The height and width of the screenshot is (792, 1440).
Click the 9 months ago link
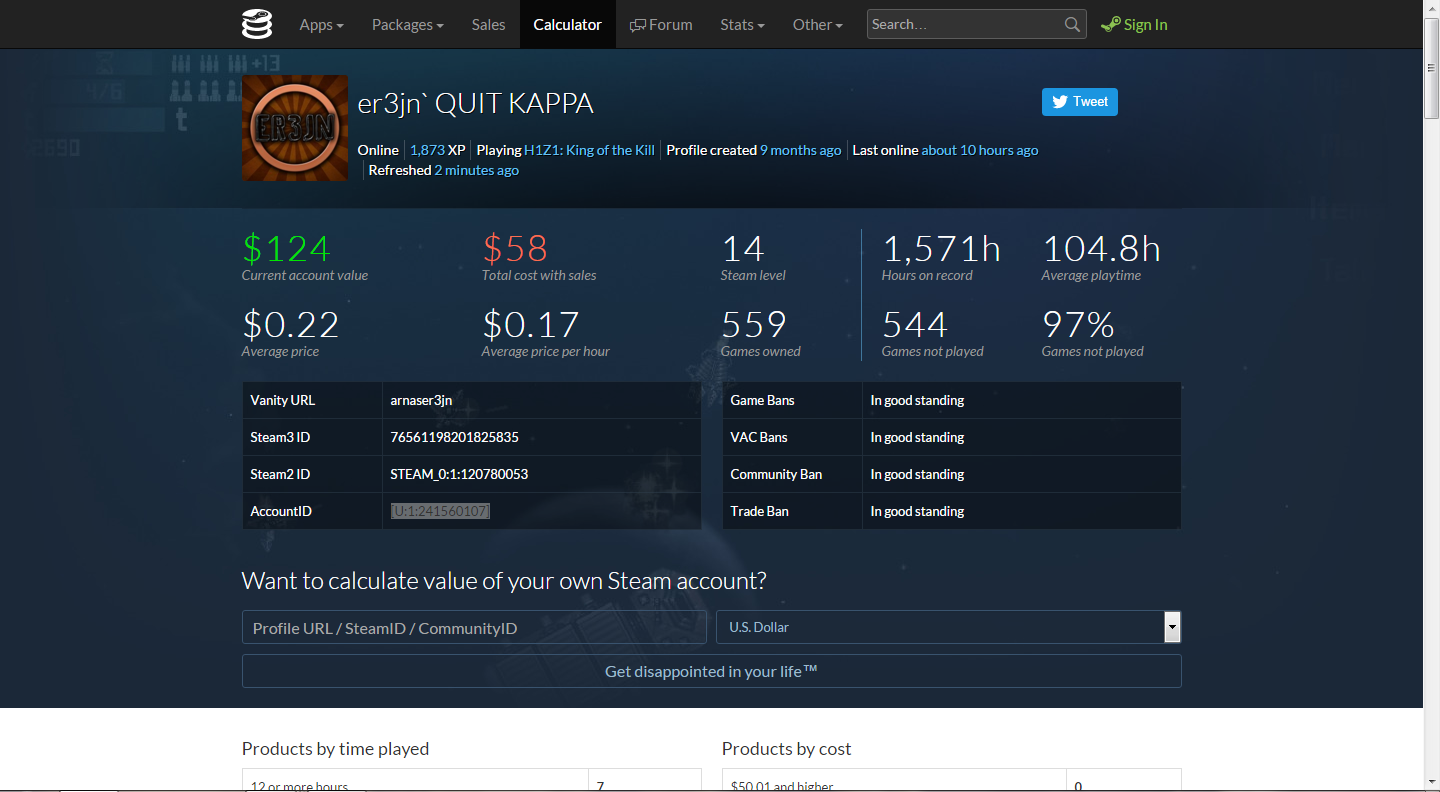801,150
